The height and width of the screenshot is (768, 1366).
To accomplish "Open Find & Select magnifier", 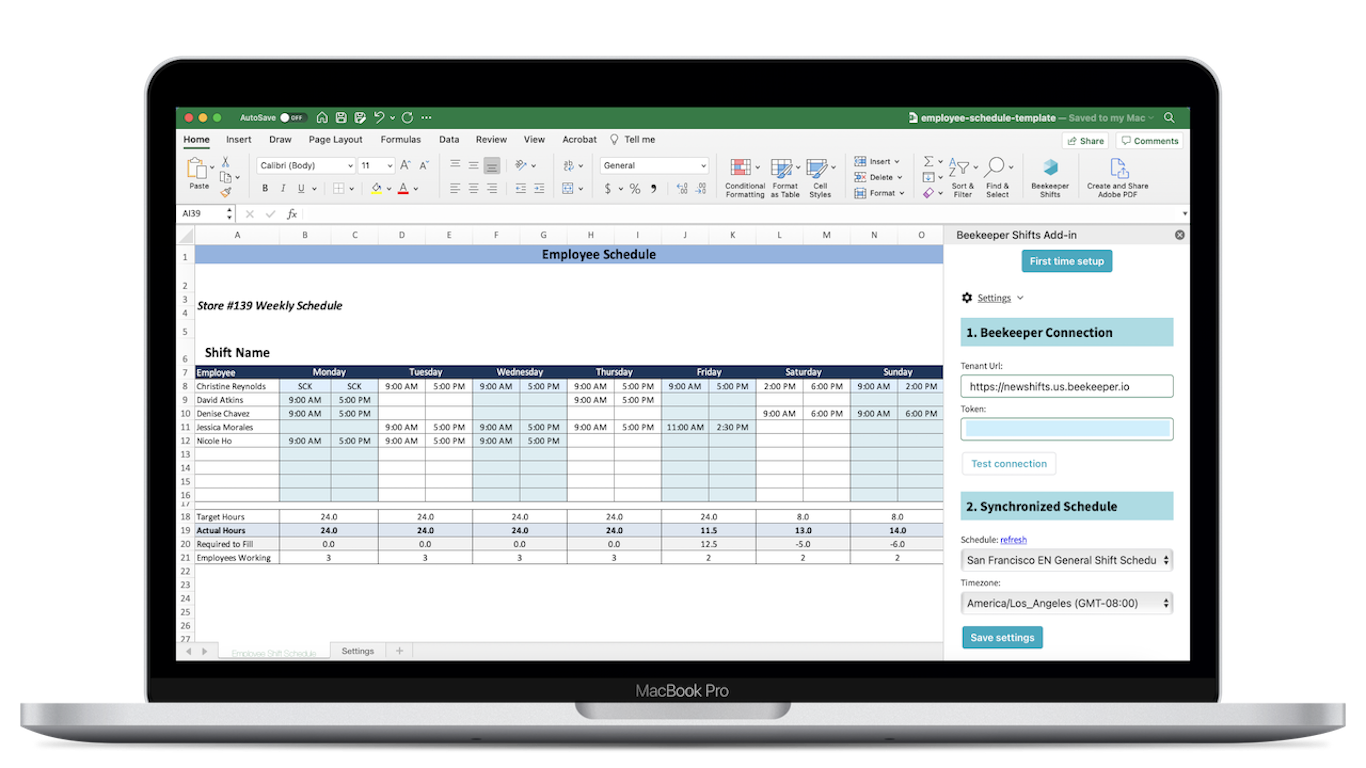I will coord(997,178).
